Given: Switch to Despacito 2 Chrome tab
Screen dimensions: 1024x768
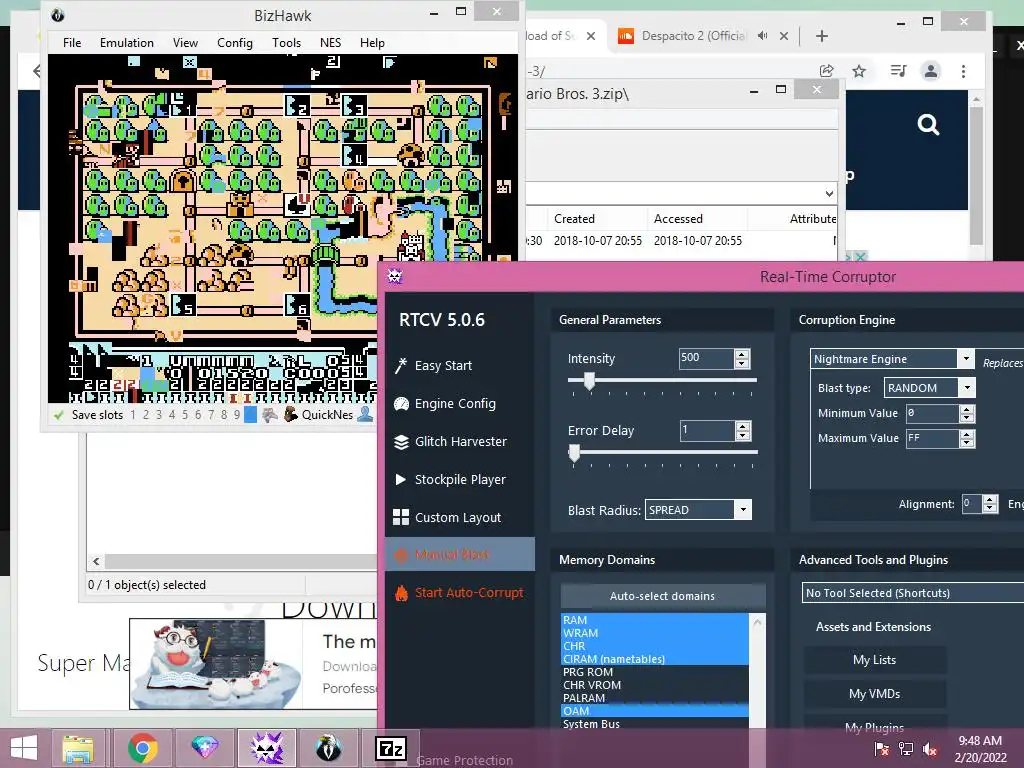Looking at the screenshot, I should point(692,36).
